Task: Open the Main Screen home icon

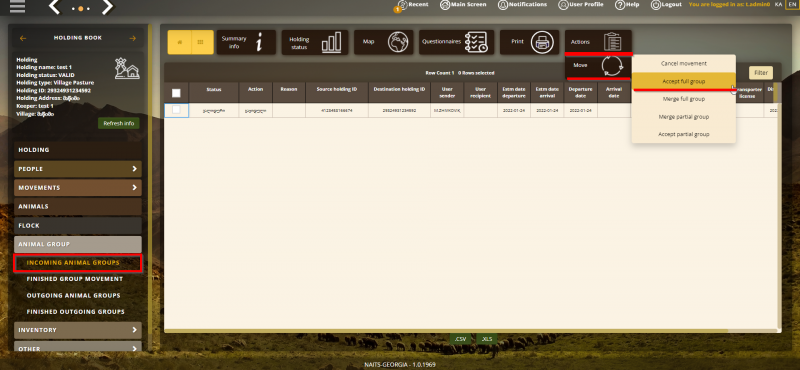Action: [x=445, y=5]
